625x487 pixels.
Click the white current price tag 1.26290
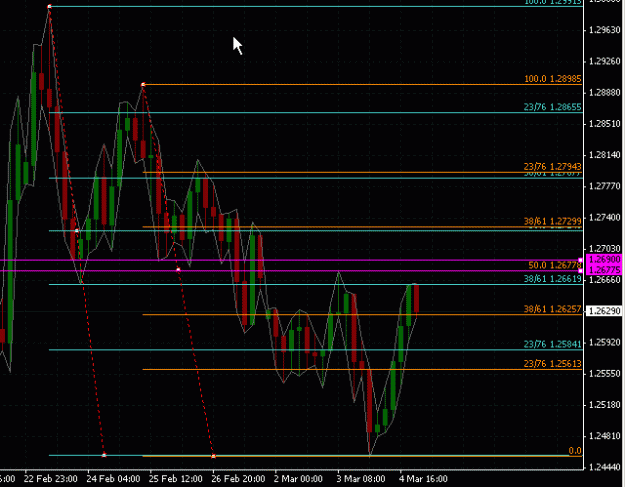tap(604, 311)
